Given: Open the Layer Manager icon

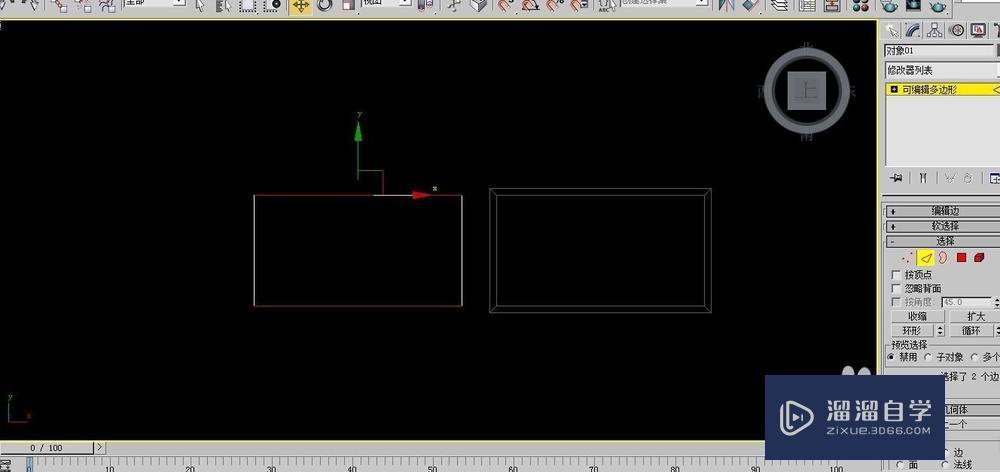Looking at the screenshot, I should 779,6.
